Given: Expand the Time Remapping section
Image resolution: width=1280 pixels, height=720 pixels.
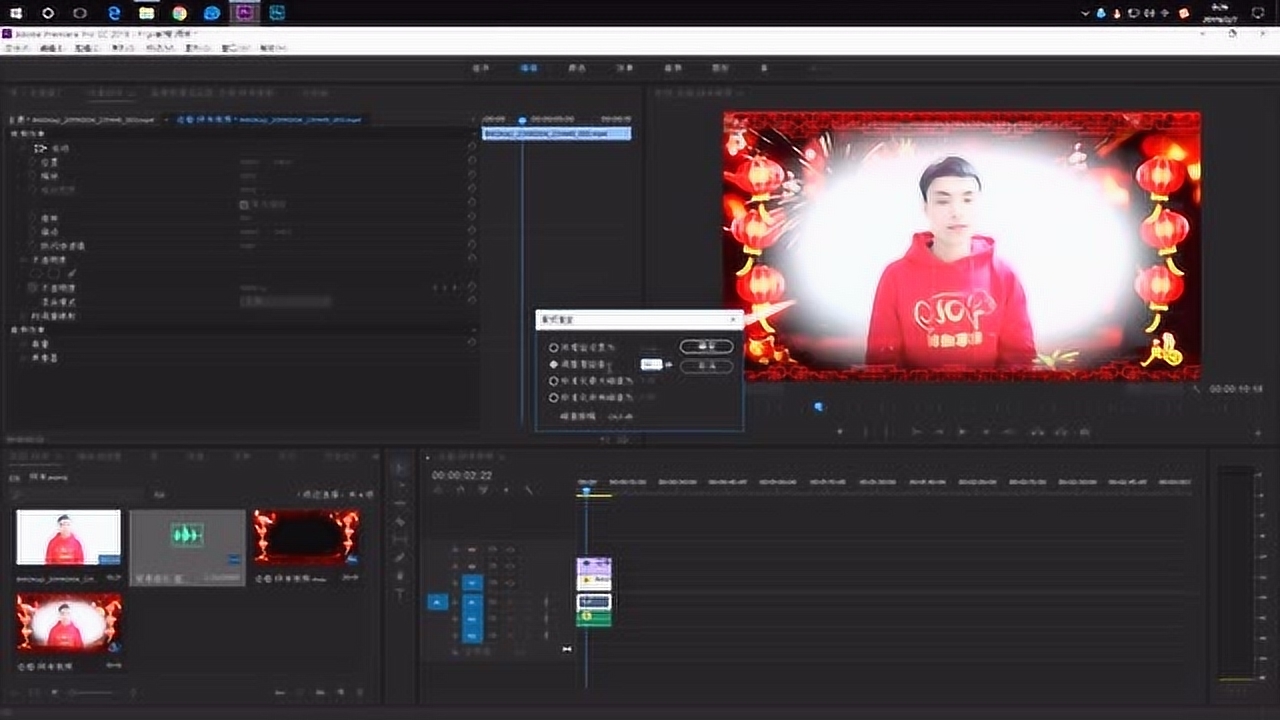Looking at the screenshot, I should coord(24,316).
